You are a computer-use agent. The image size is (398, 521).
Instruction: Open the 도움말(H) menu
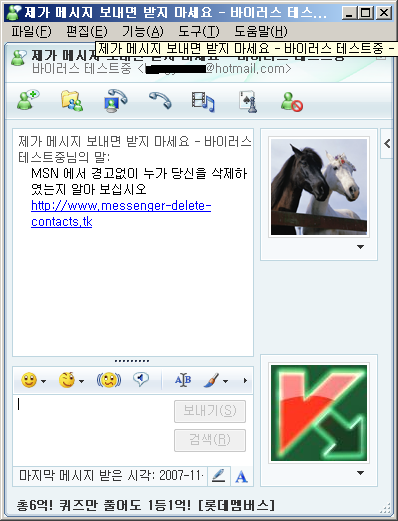(x=261, y=31)
